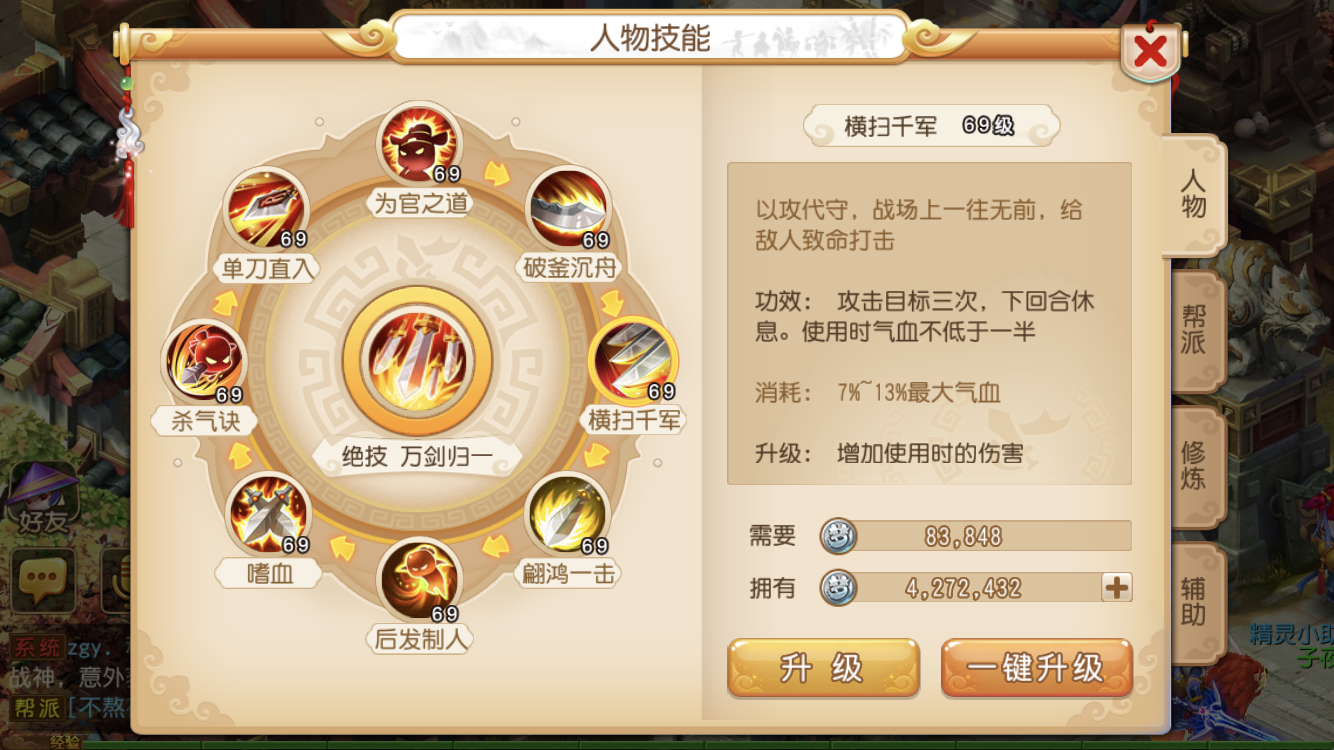
Task: Switch to the 辅助 tab
Action: [1194, 602]
